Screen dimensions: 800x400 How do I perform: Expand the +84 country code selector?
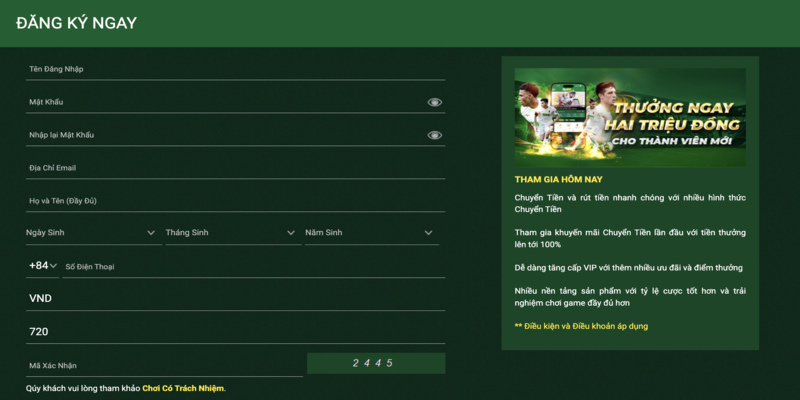pos(42,266)
